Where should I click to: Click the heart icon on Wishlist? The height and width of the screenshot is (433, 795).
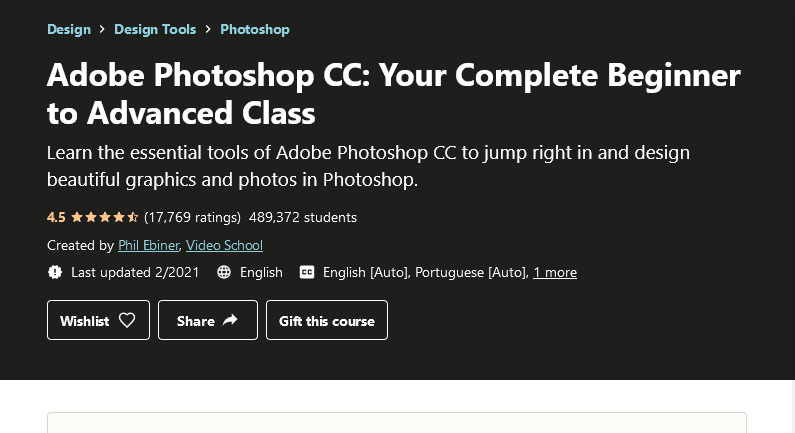click(x=127, y=320)
